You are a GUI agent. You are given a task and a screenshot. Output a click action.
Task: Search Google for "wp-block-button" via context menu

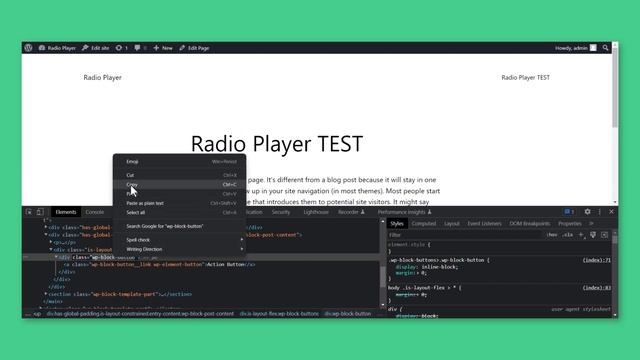(x=180, y=226)
